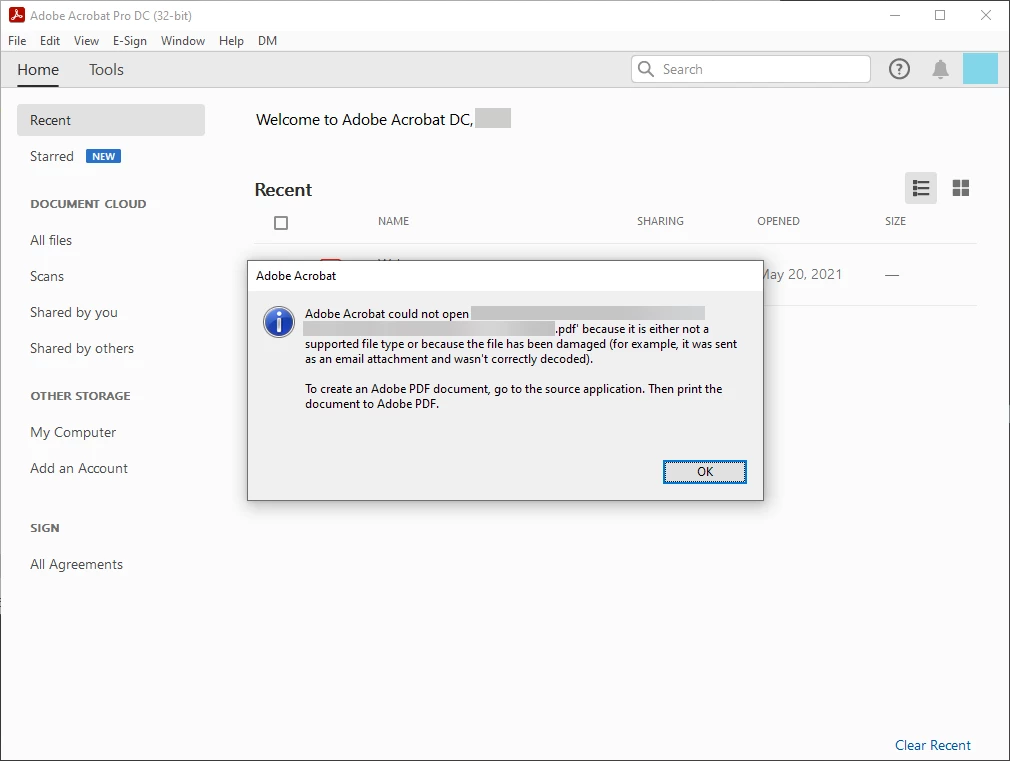Viewport: 1010px width, 761px height.
Task: Open the DM menu
Action: [x=267, y=41]
